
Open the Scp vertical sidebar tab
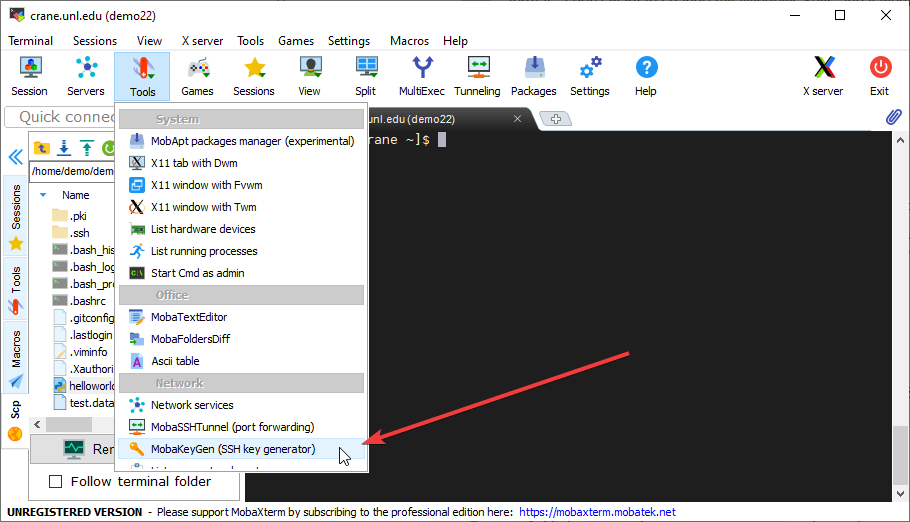16,420
